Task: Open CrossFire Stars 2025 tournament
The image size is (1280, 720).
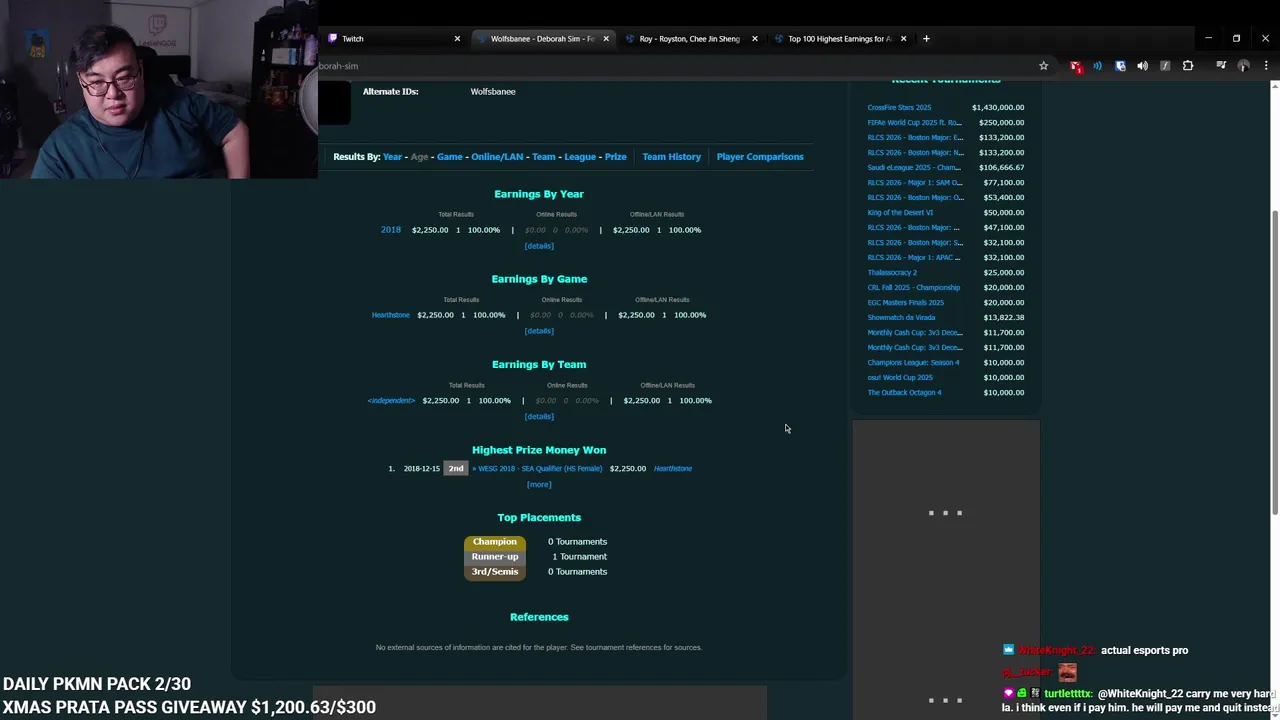Action: [899, 108]
